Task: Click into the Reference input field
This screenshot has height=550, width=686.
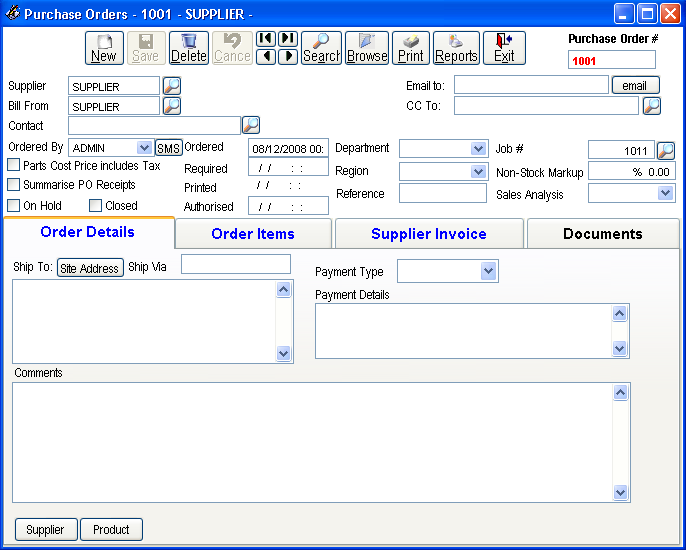Action: tap(442, 194)
